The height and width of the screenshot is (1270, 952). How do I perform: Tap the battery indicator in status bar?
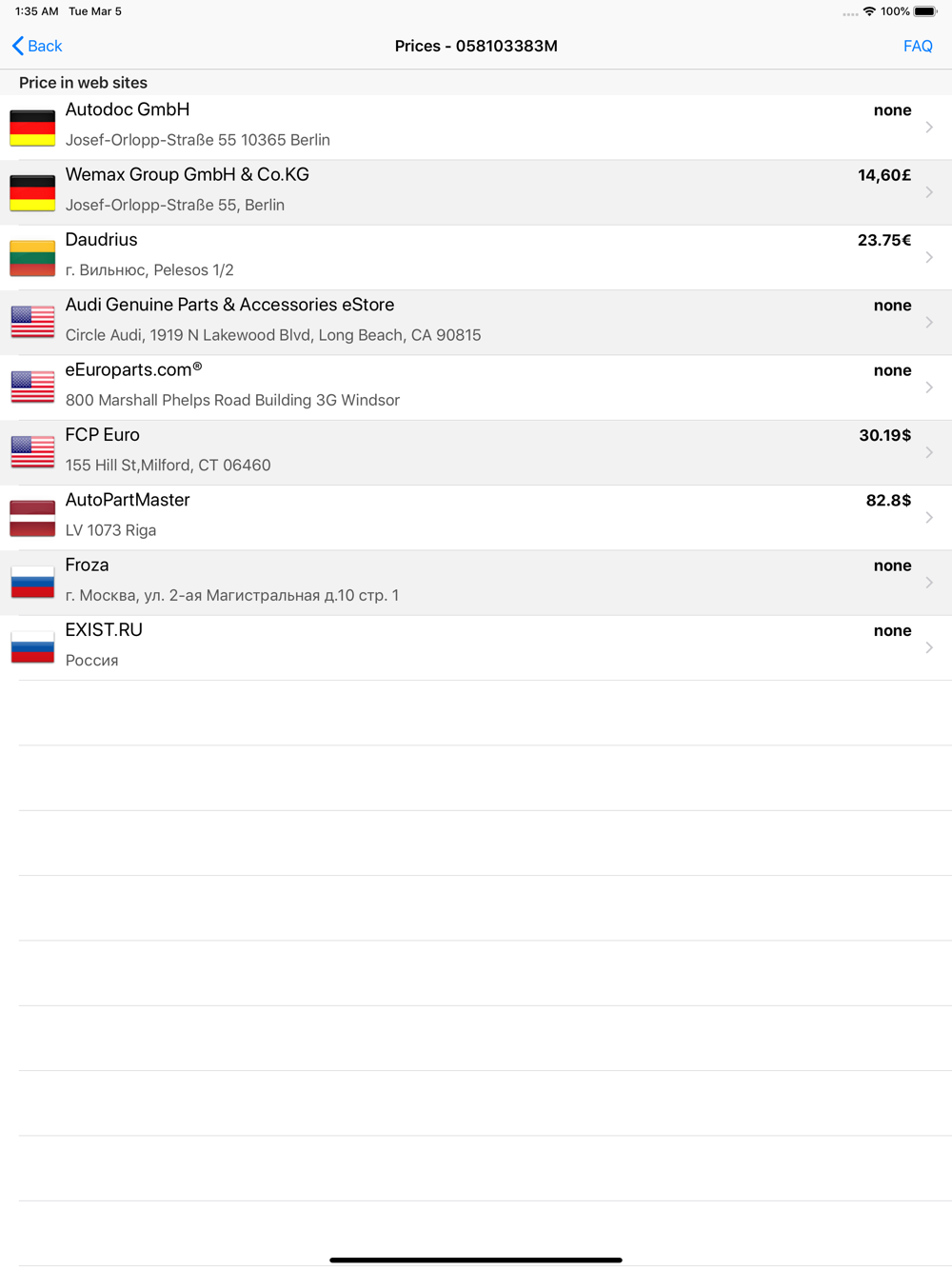click(x=925, y=11)
